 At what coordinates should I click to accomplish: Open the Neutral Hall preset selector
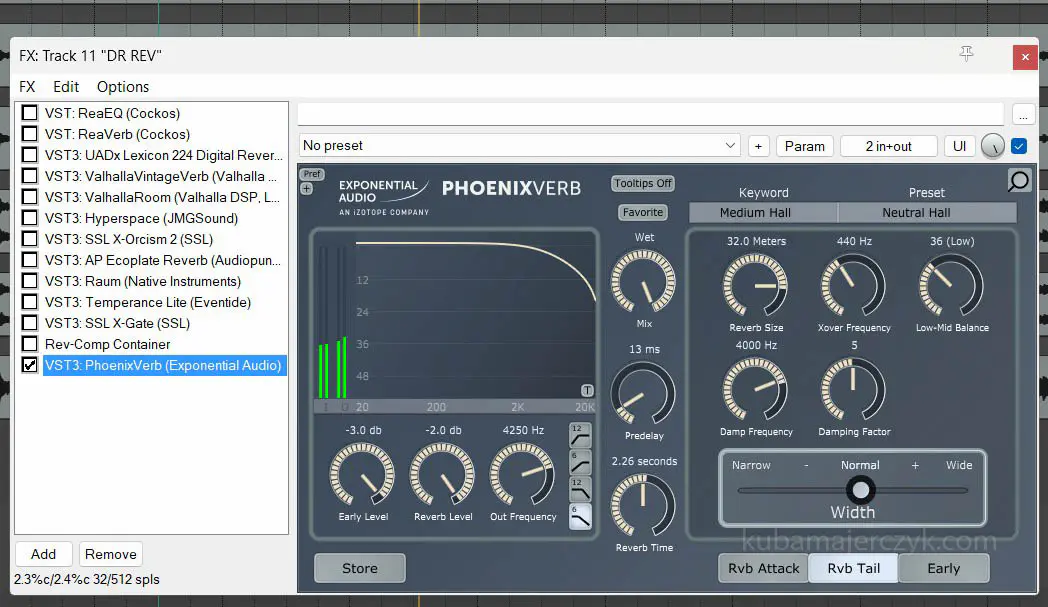click(916, 212)
